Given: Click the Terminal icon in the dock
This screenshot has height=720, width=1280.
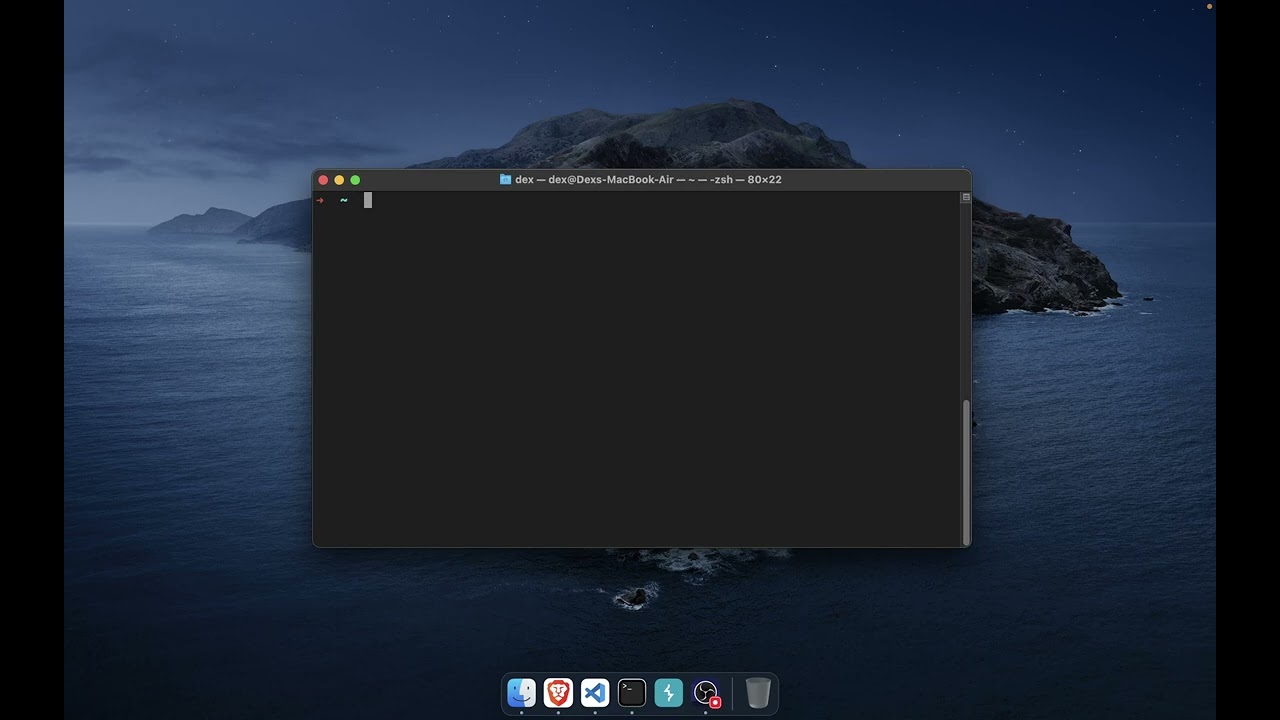Looking at the screenshot, I should [x=632, y=692].
